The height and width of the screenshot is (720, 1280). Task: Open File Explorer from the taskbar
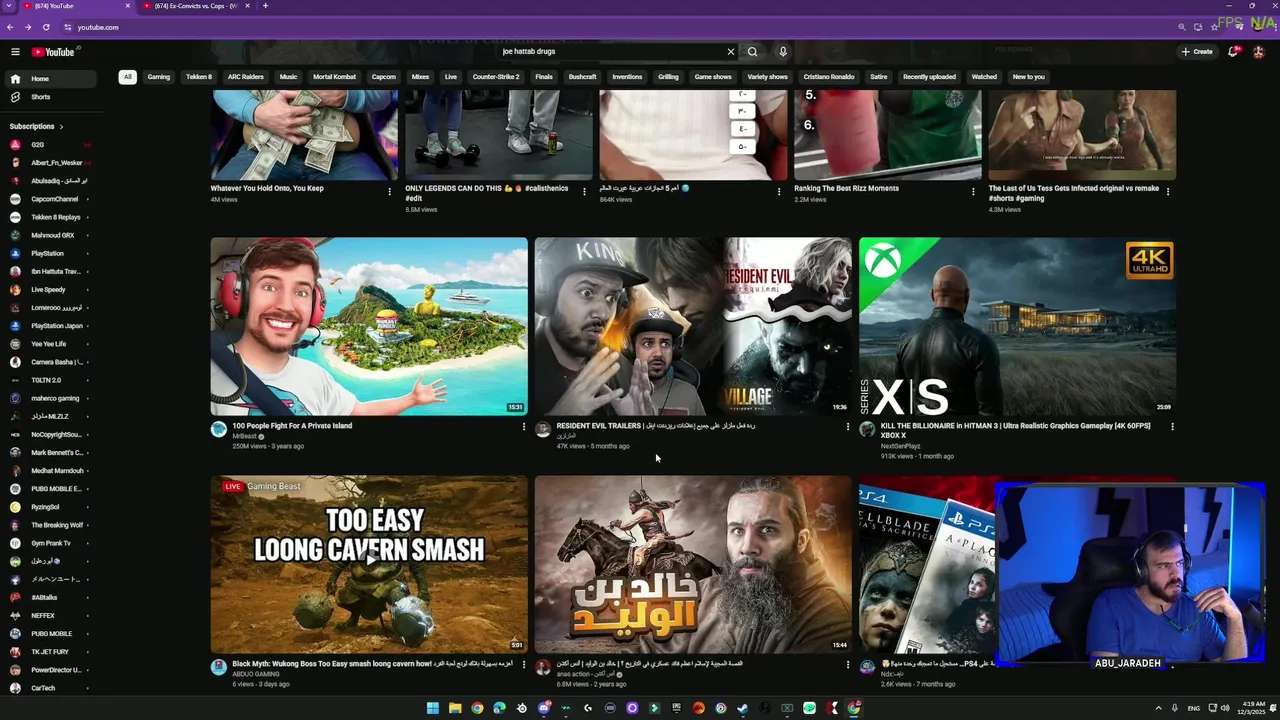pyautogui.click(x=455, y=708)
